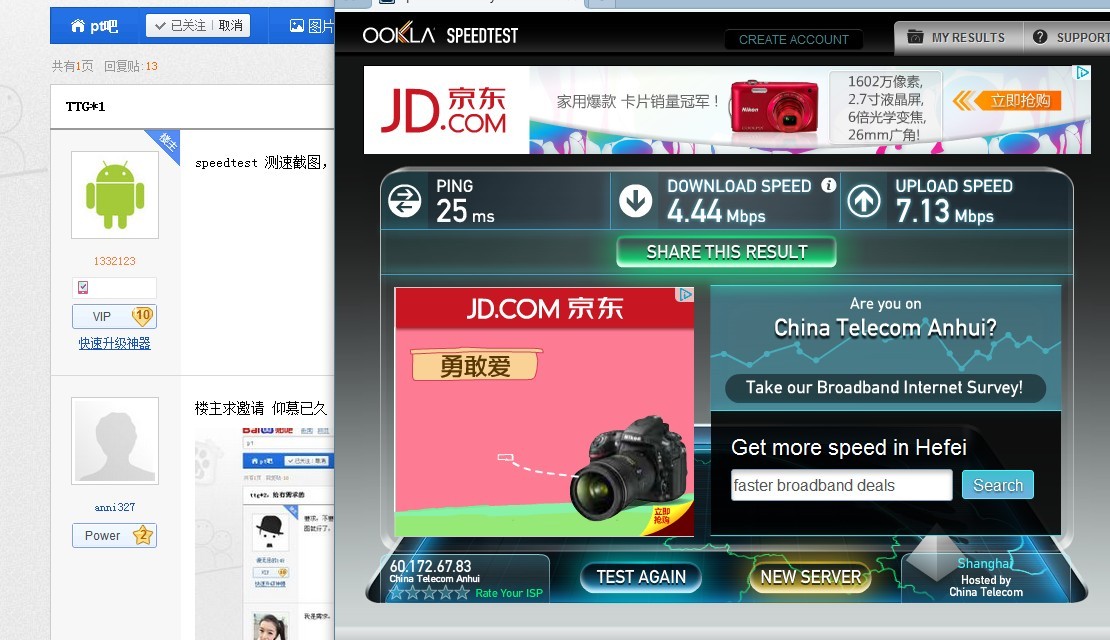Click the 已关注 followed button
Image resolution: width=1110 pixels, height=640 pixels.
pyautogui.click(x=181, y=25)
